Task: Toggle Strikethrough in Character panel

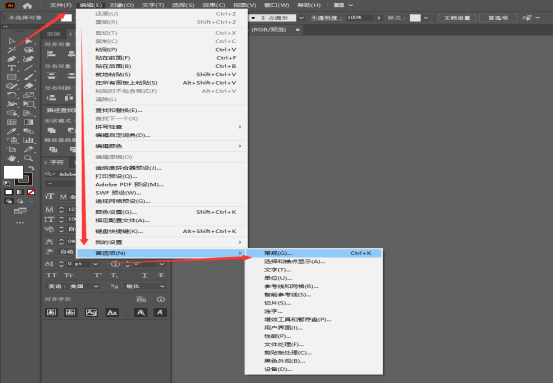Action: [x=161, y=275]
